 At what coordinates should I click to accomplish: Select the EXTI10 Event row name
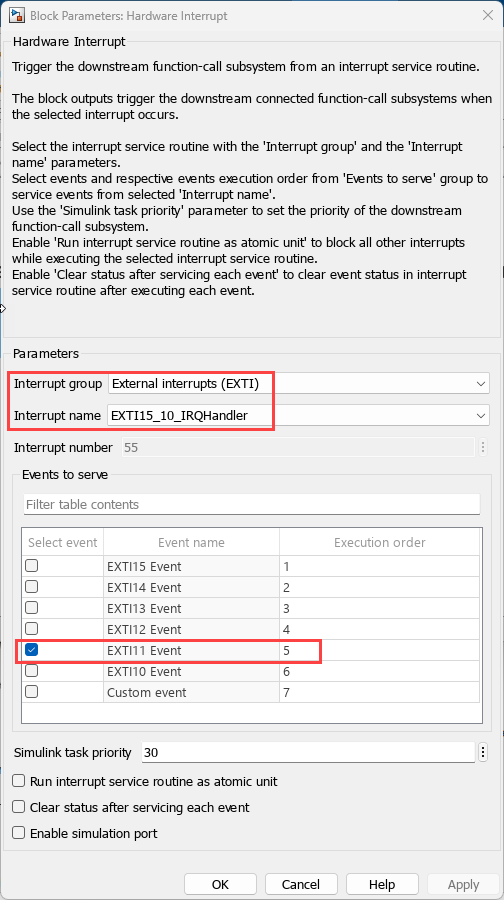point(144,671)
